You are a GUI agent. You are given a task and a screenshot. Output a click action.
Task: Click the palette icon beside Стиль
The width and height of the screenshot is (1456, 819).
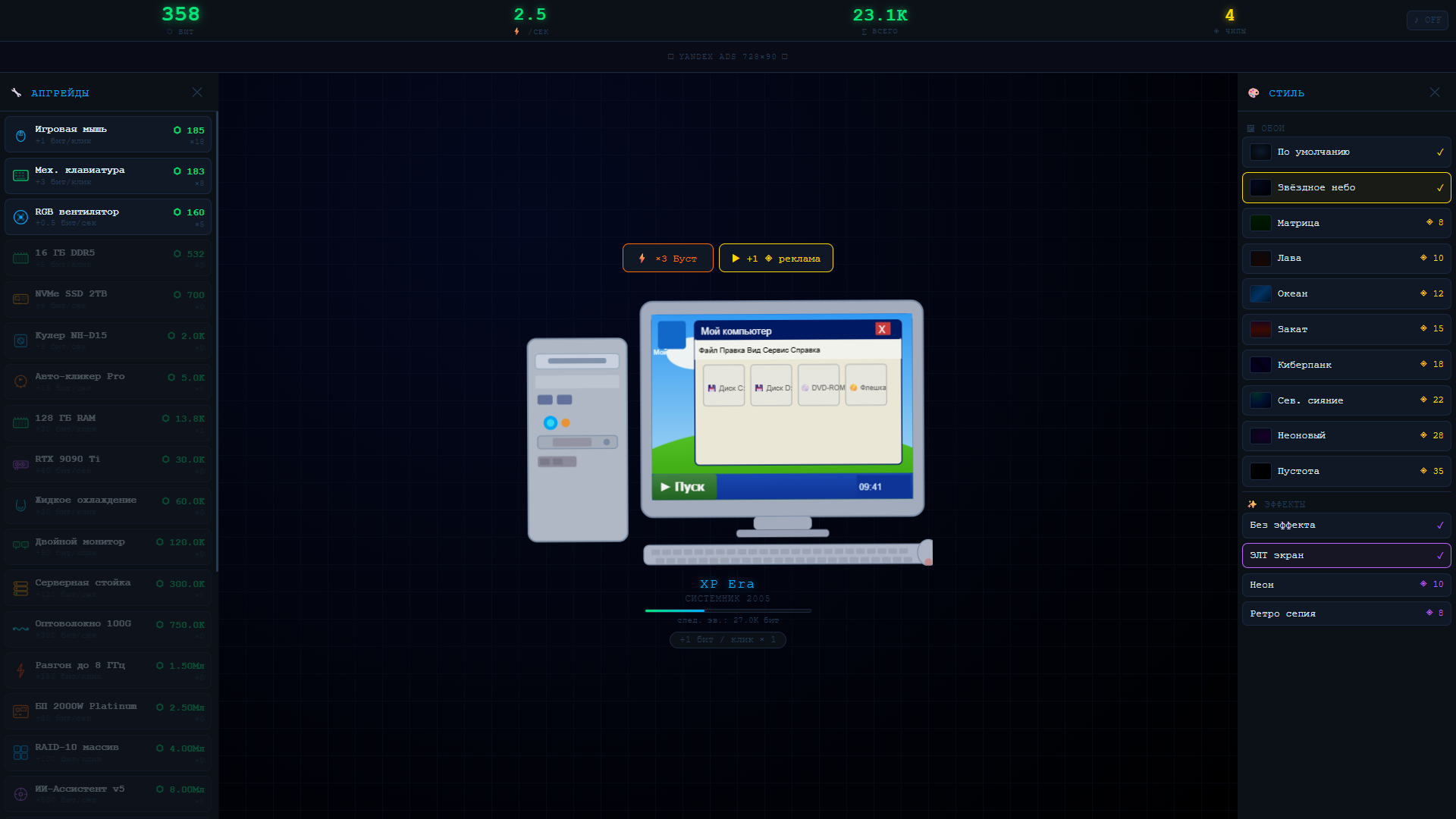1254,93
